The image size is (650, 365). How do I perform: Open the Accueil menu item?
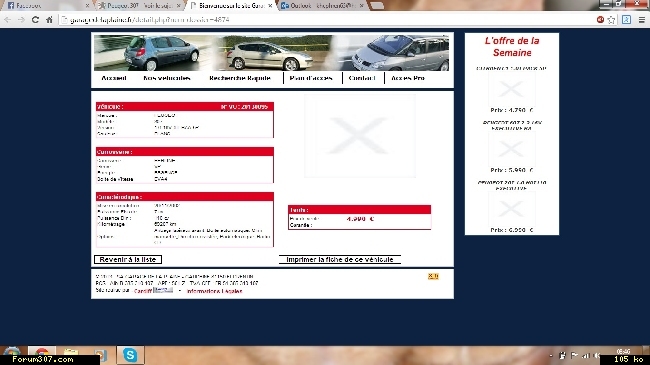click(114, 78)
